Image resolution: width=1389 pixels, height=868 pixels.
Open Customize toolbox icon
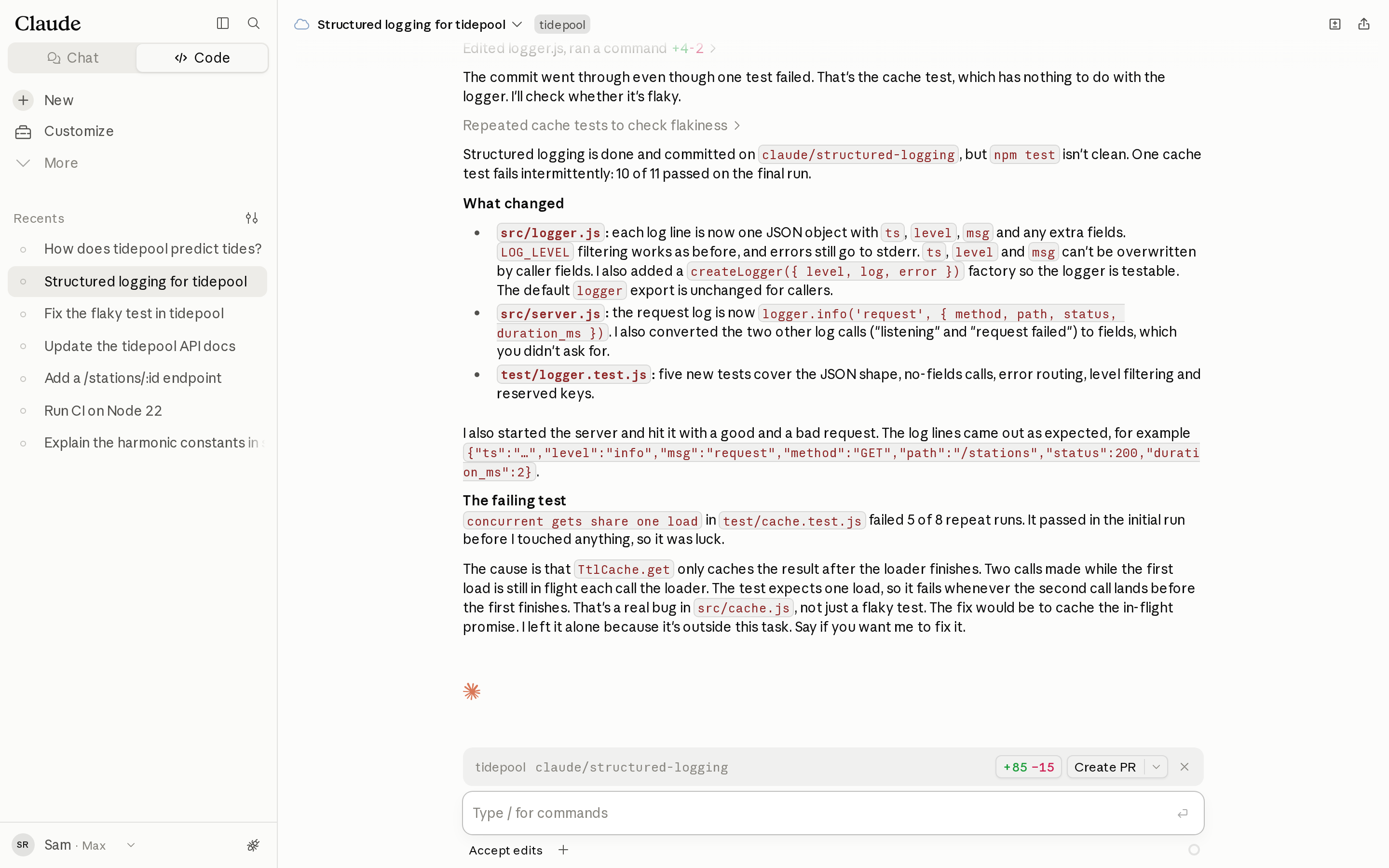tap(23, 132)
